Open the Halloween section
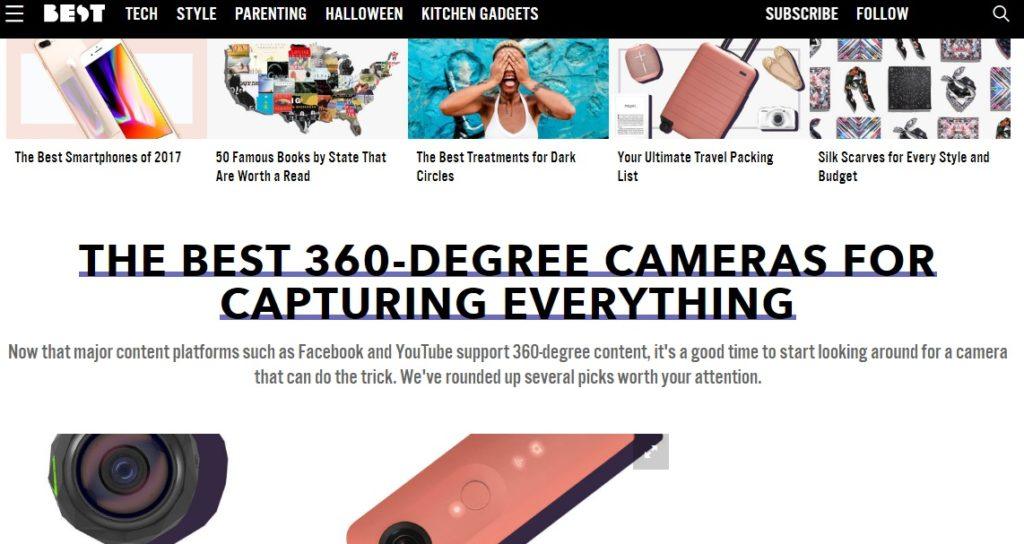 point(364,14)
